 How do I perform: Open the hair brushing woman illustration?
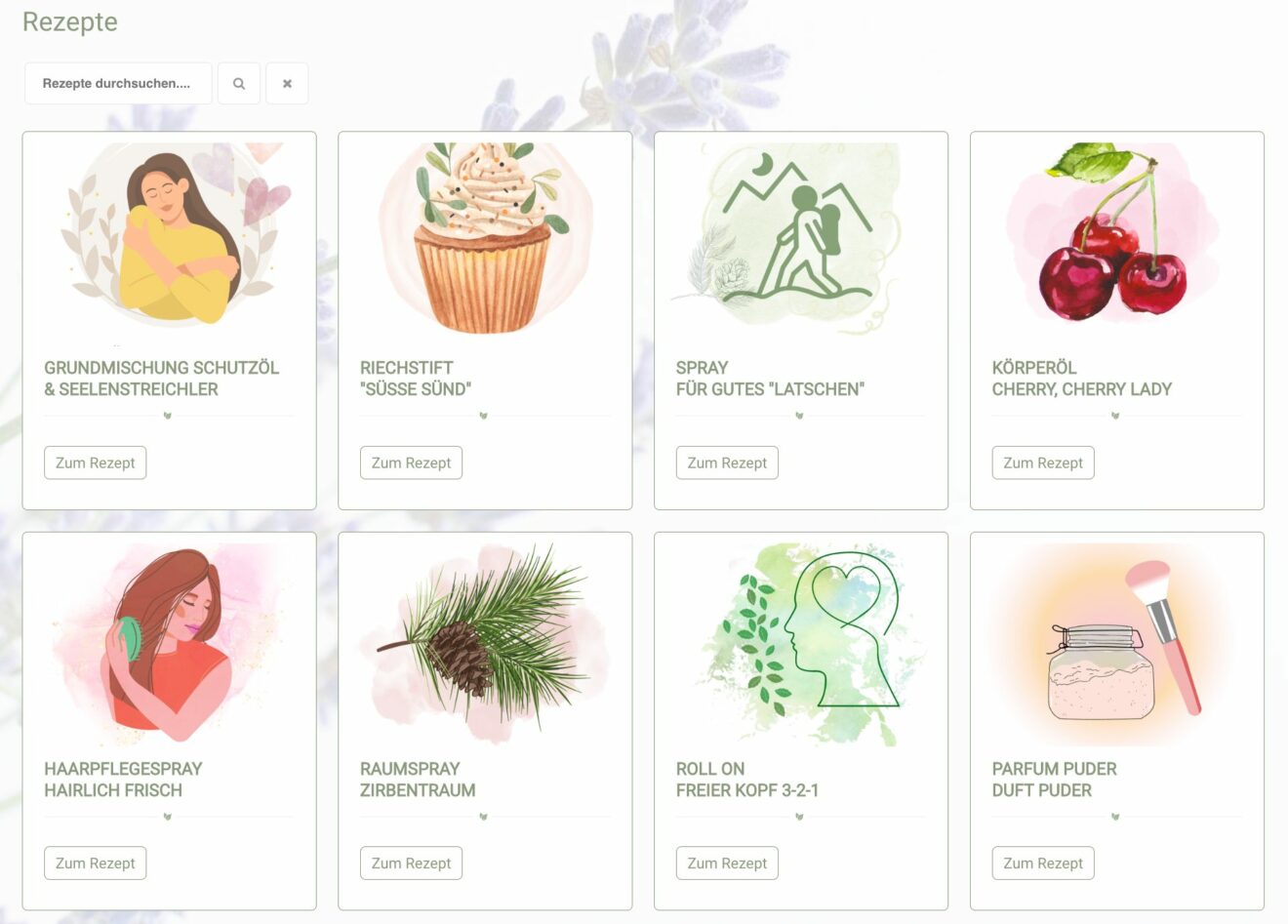coord(169,640)
